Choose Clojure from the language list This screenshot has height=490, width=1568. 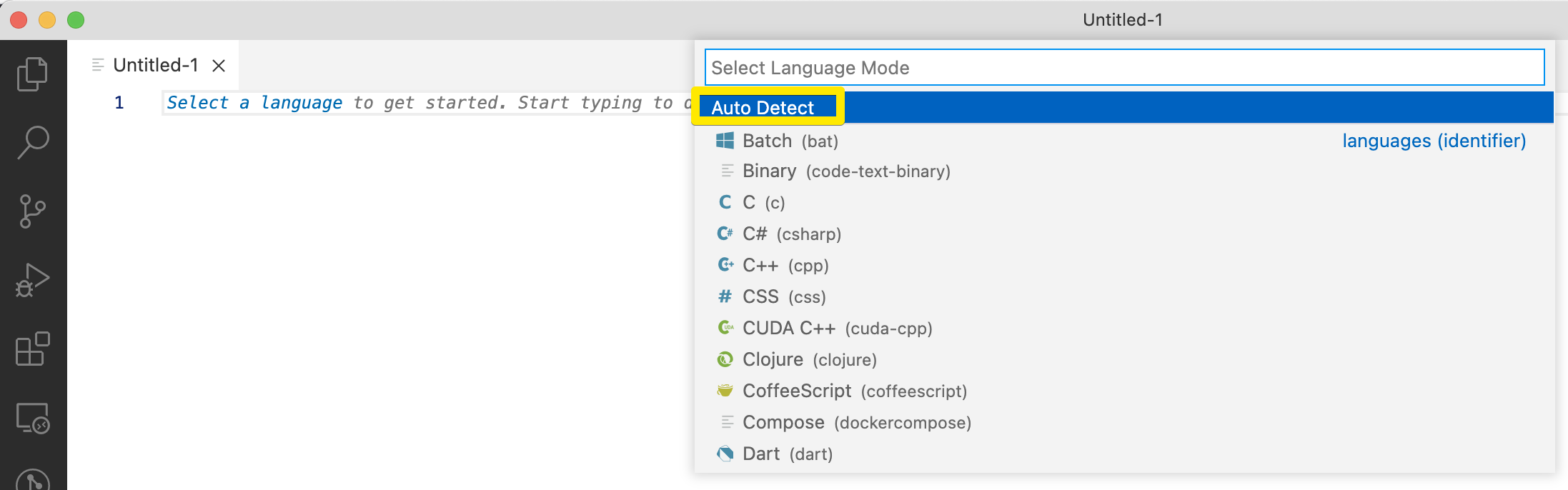tap(809, 360)
